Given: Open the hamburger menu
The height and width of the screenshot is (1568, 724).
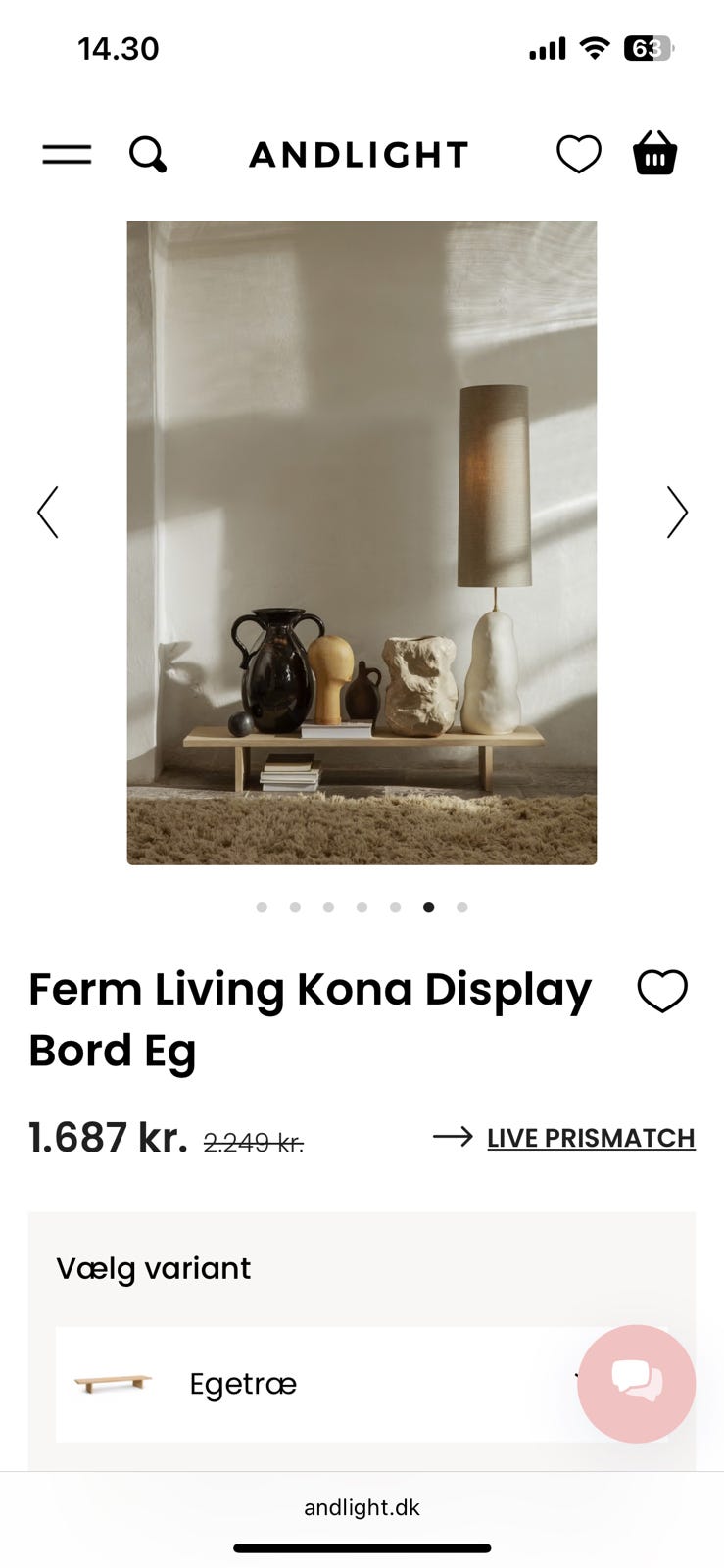Looking at the screenshot, I should [67, 154].
